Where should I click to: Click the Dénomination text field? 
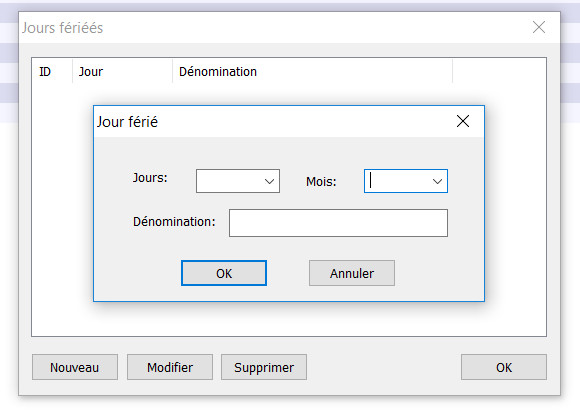tap(338, 223)
